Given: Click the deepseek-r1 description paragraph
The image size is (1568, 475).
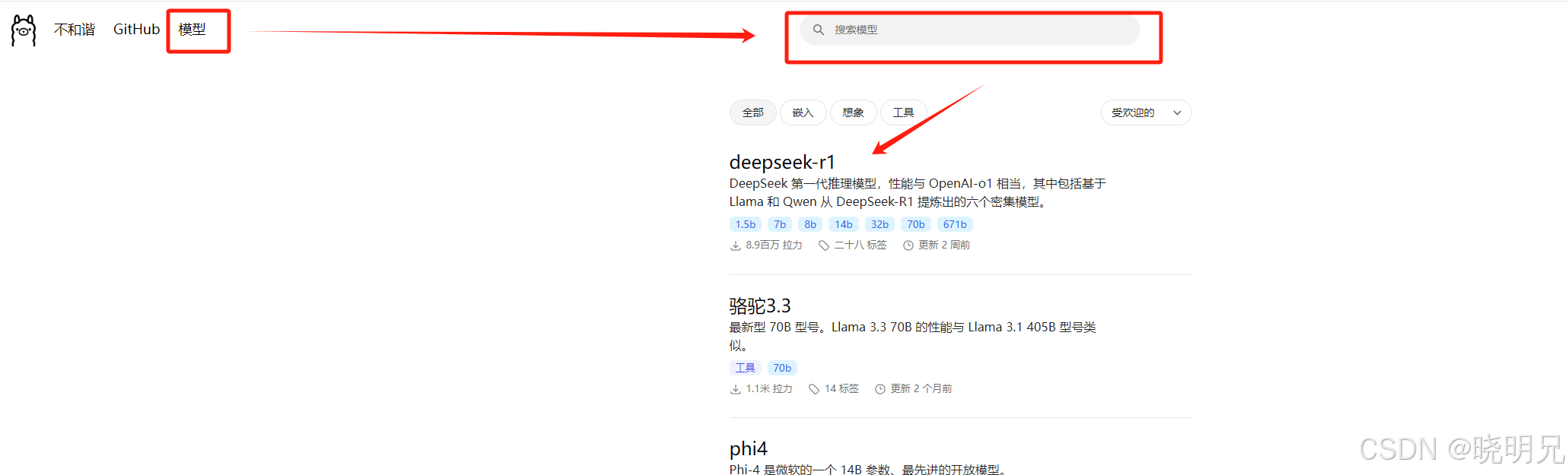Looking at the screenshot, I should point(918,192).
